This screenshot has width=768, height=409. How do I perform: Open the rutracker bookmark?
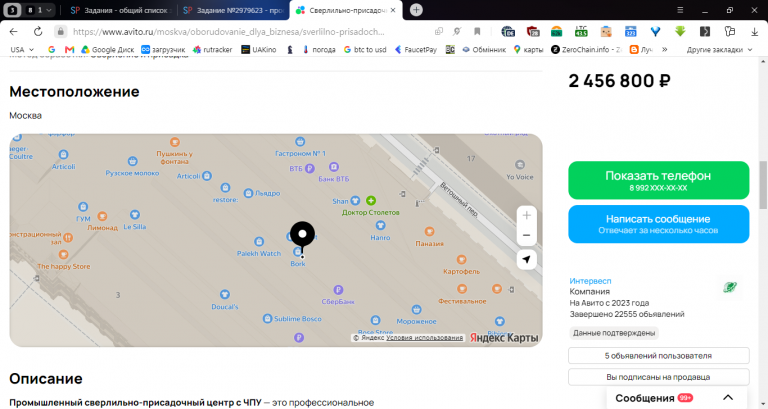[x=212, y=49]
